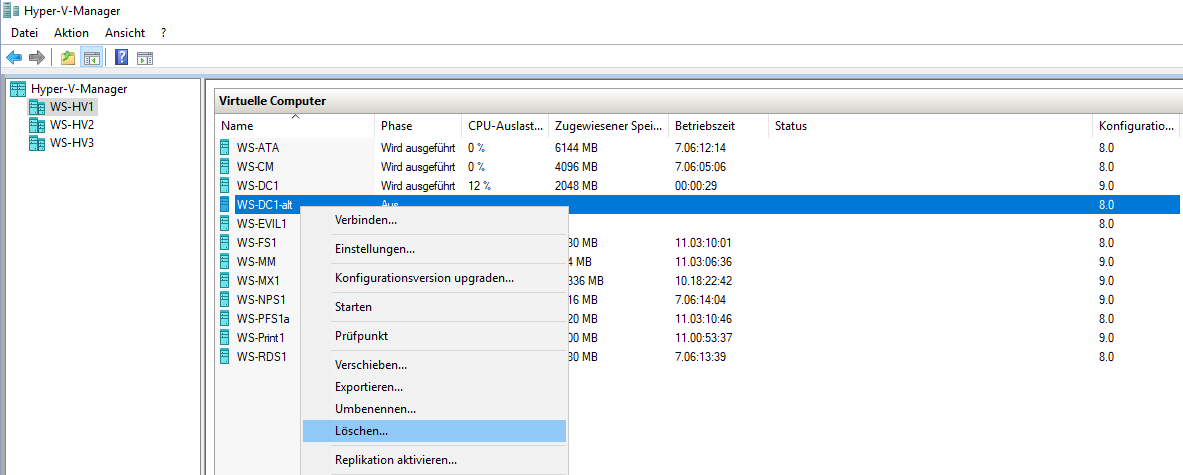This screenshot has height=475, width=1183.
Task: Open the Ansicht menu
Action: [125, 33]
